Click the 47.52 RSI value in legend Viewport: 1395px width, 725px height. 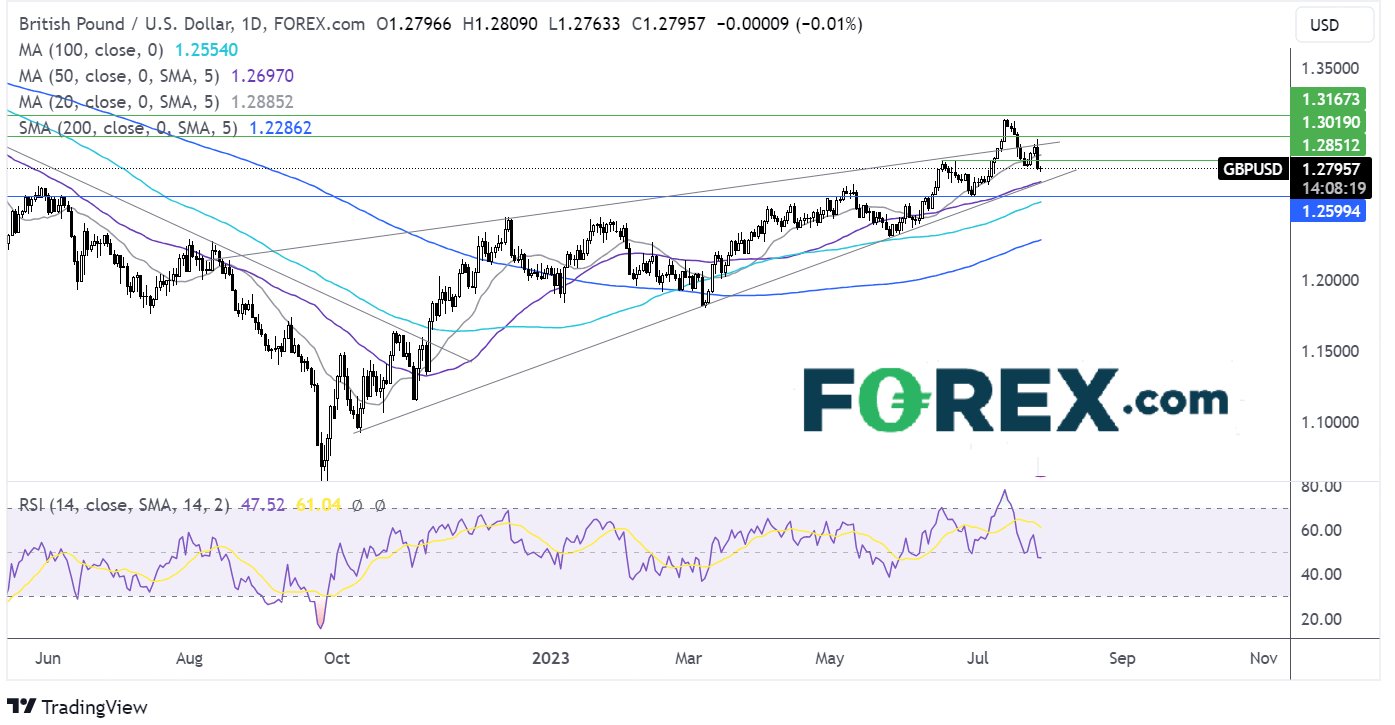click(263, 506)
